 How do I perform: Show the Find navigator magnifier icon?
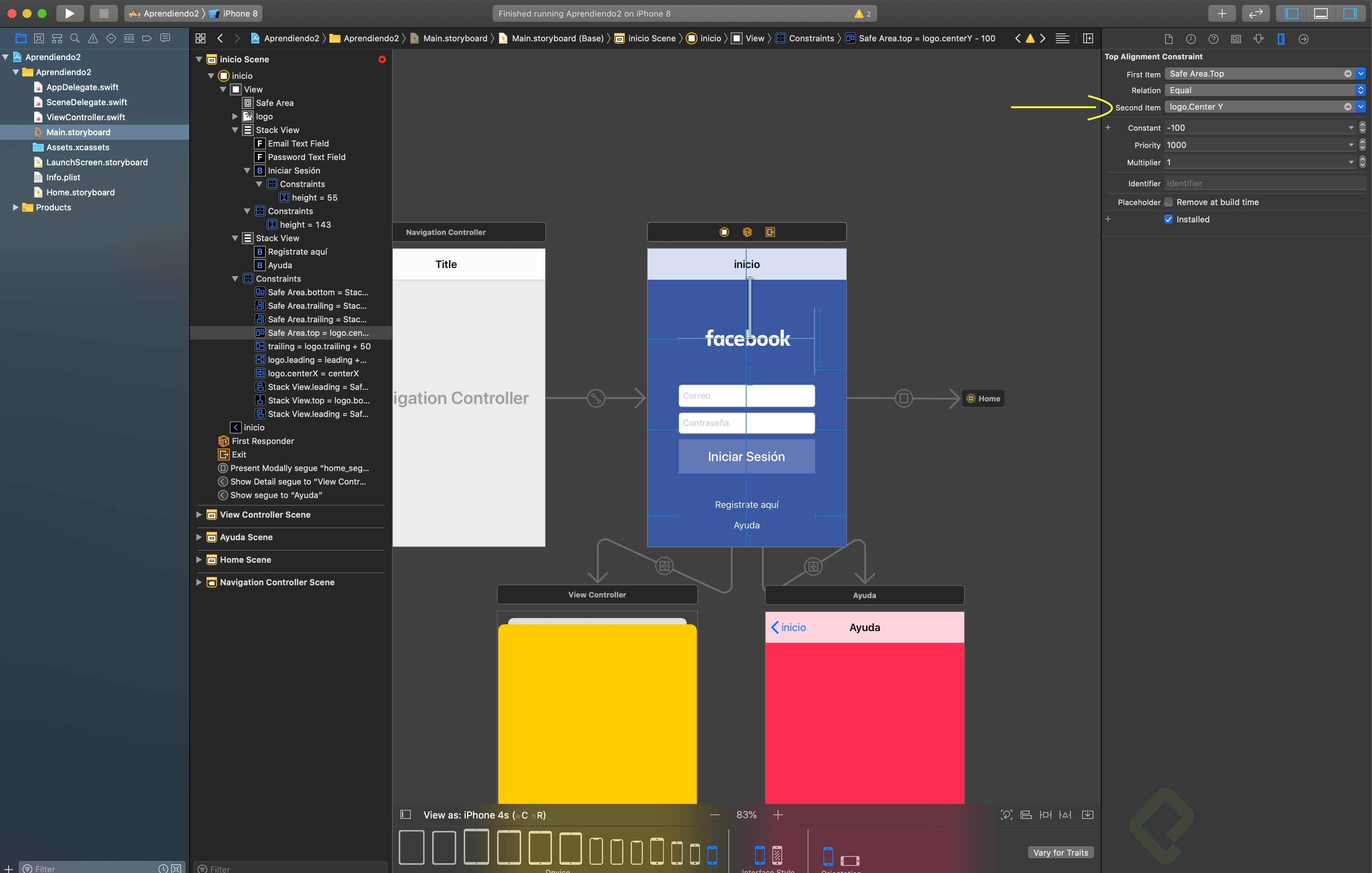click(x=75, y=38)
